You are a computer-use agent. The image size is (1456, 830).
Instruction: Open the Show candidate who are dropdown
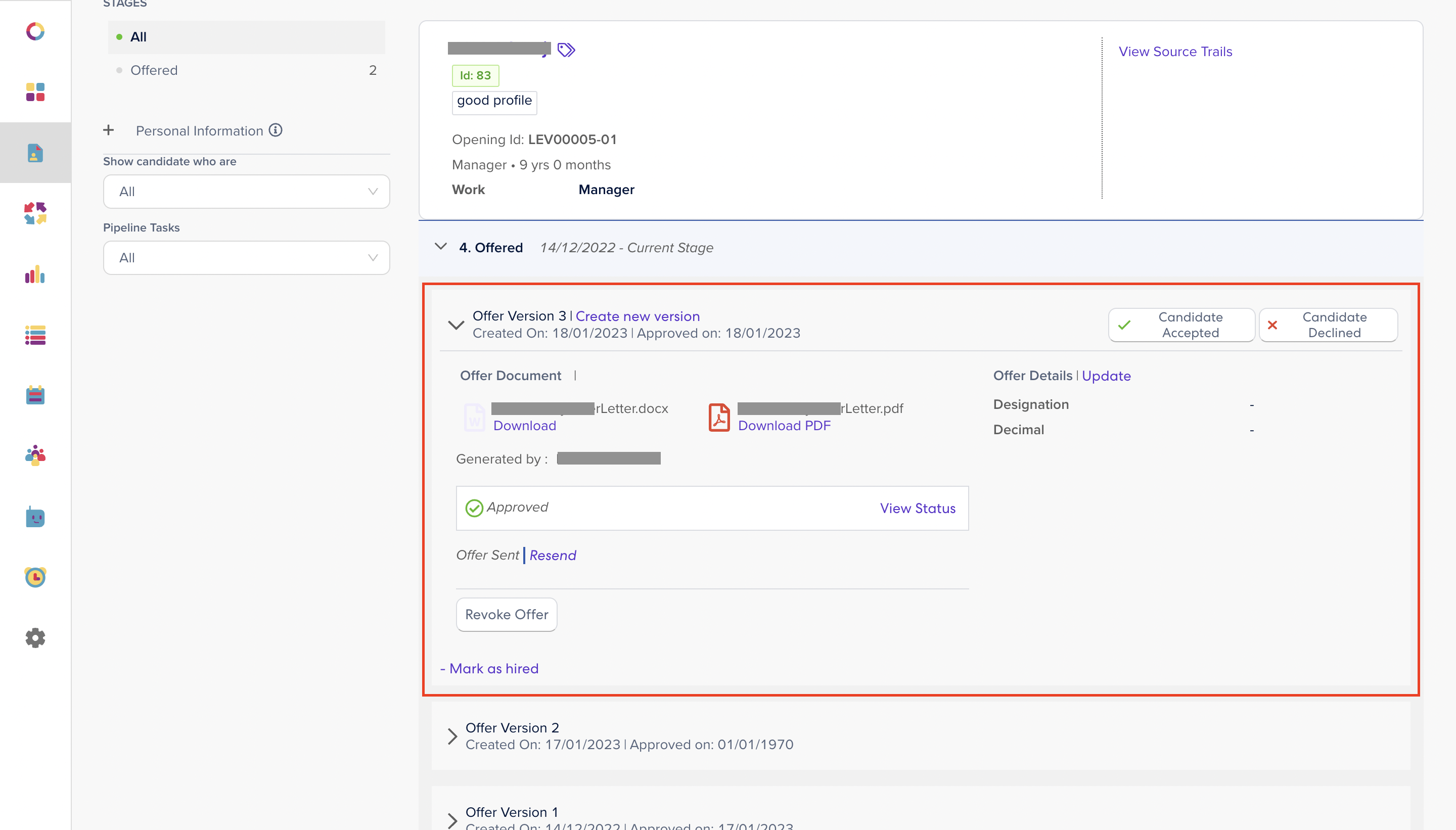pos(246,192)
